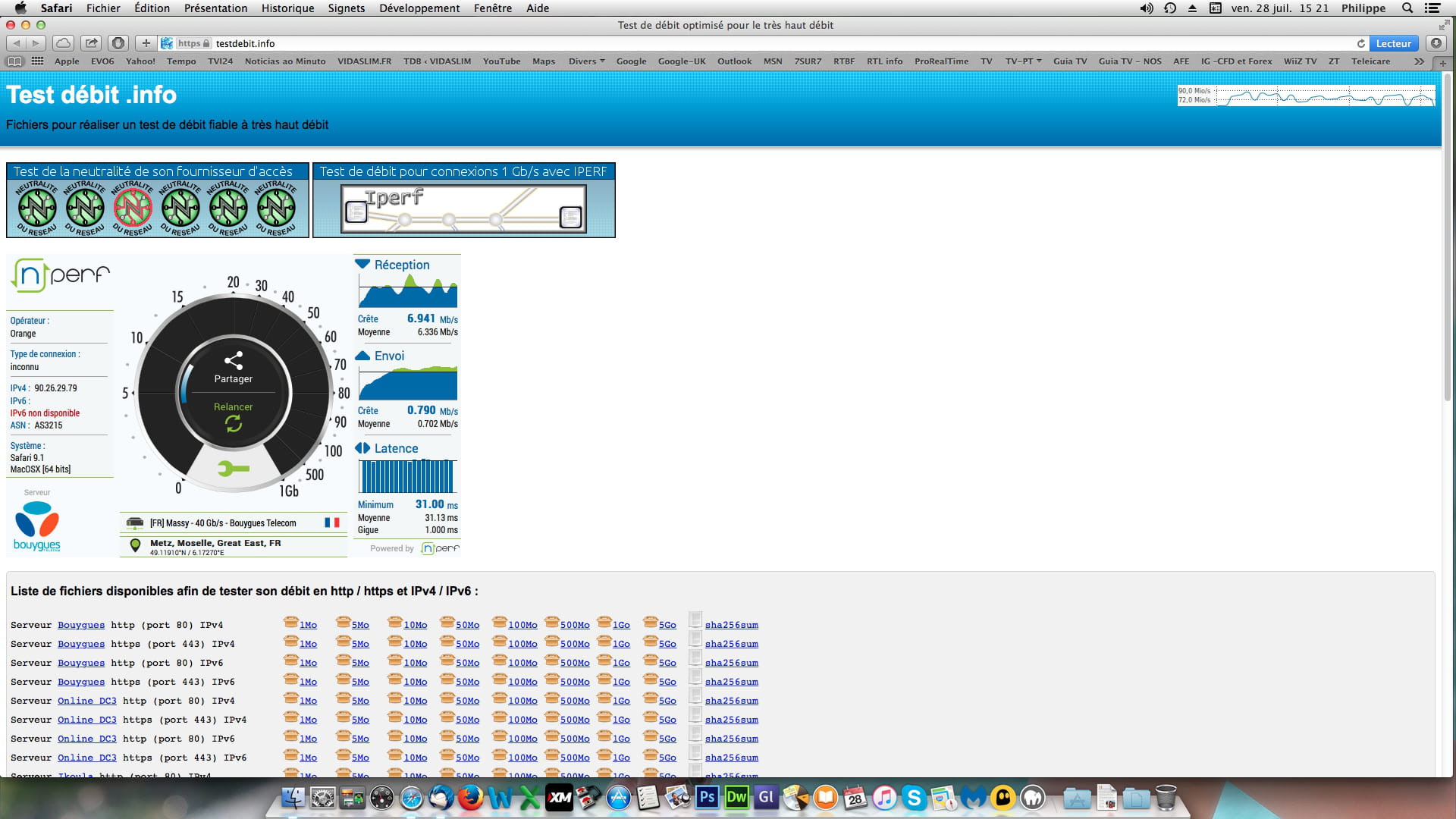Open the Fenêtre menu
This screenshot has height=819, width=1456.
(493, 8)
